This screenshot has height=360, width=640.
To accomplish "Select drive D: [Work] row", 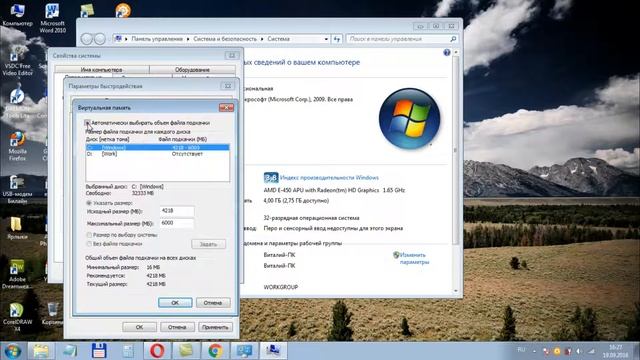I will click(x=158, y=154).
